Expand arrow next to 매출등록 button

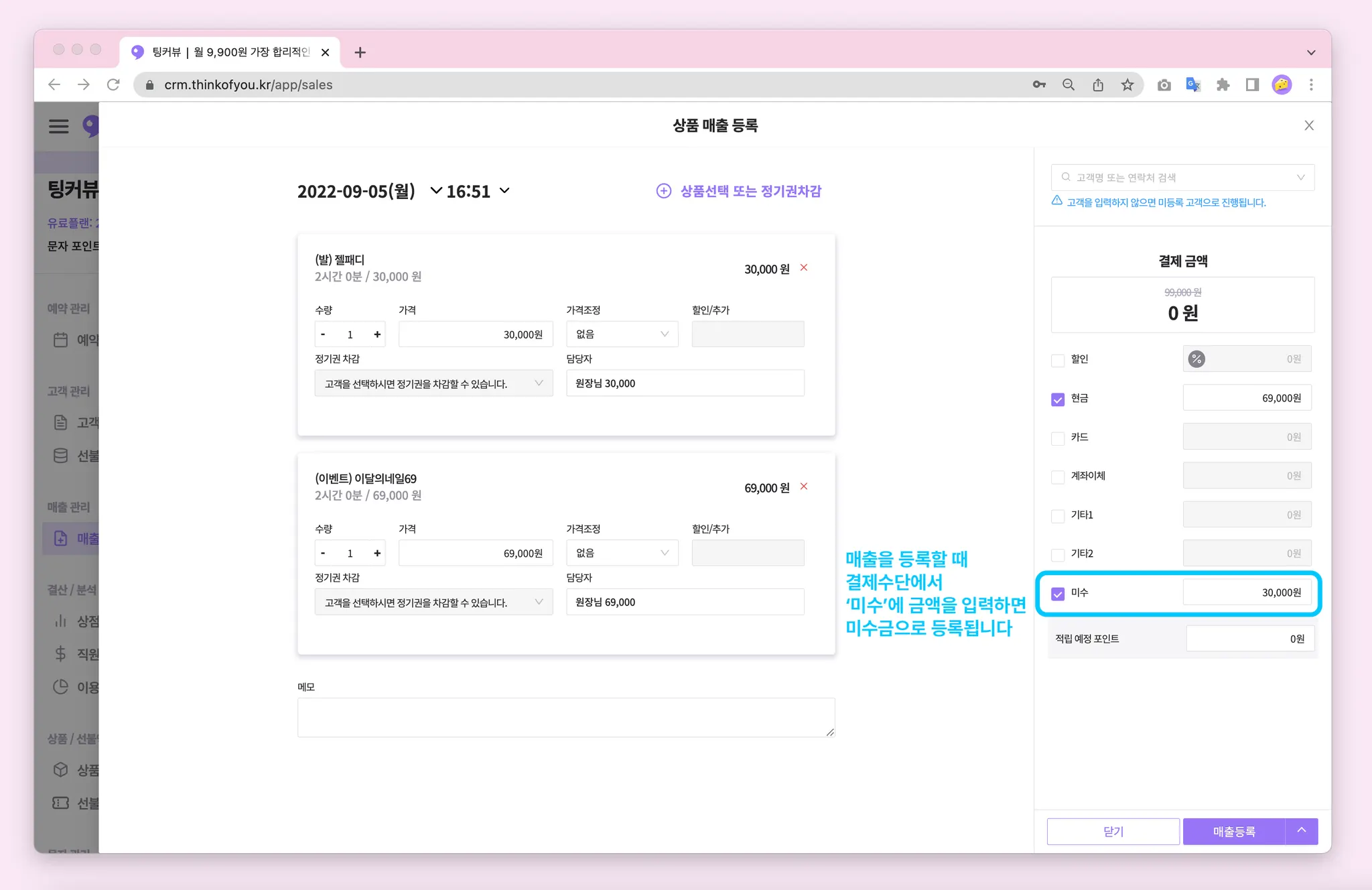point(1302,831)
